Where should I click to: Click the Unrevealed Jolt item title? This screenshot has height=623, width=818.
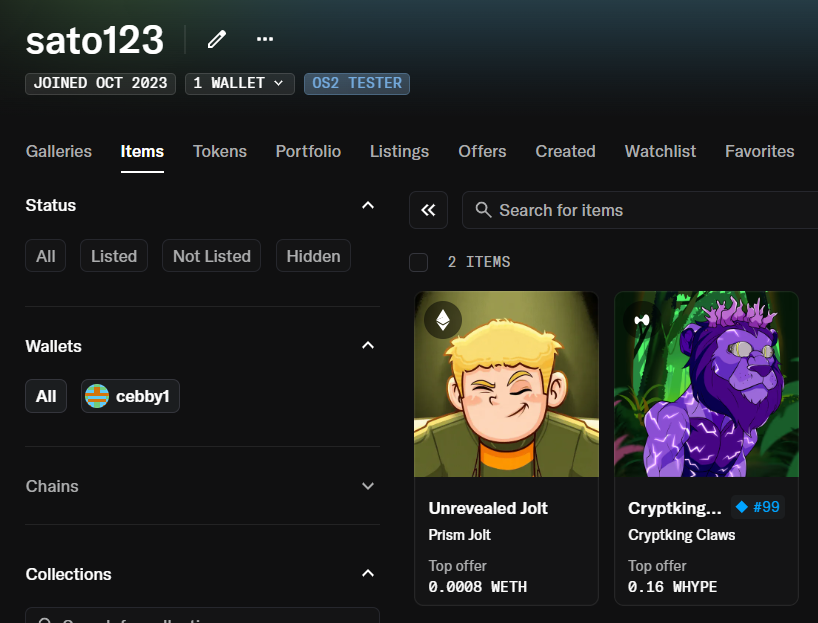[x=488, y=508]
